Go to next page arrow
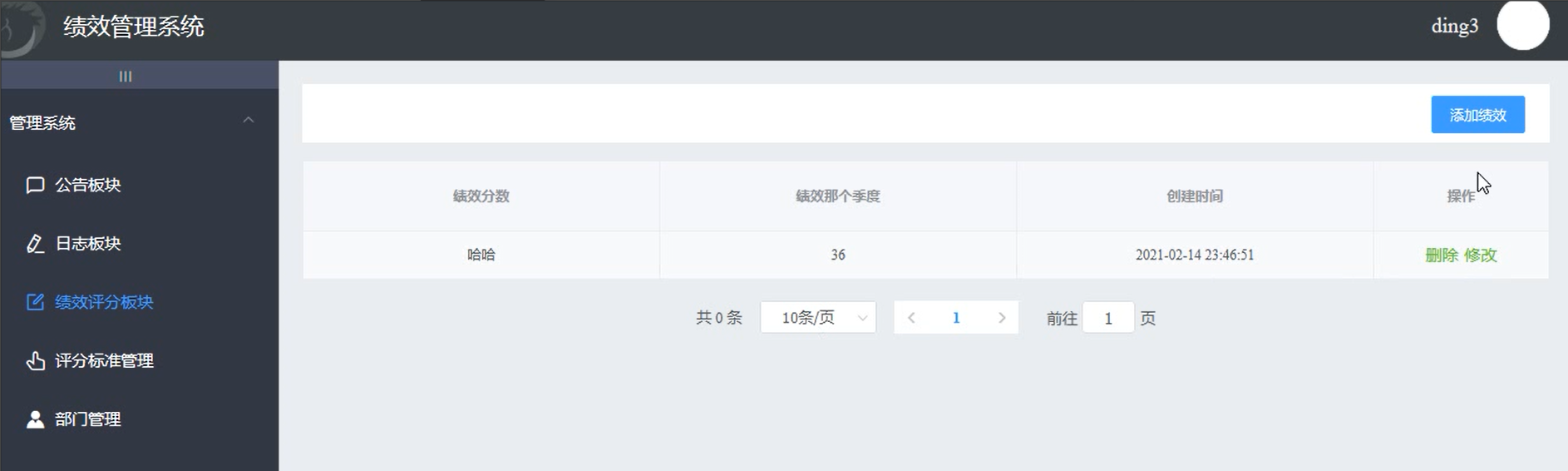This screenshot has width=1568, height=471. coord(1002,318)
